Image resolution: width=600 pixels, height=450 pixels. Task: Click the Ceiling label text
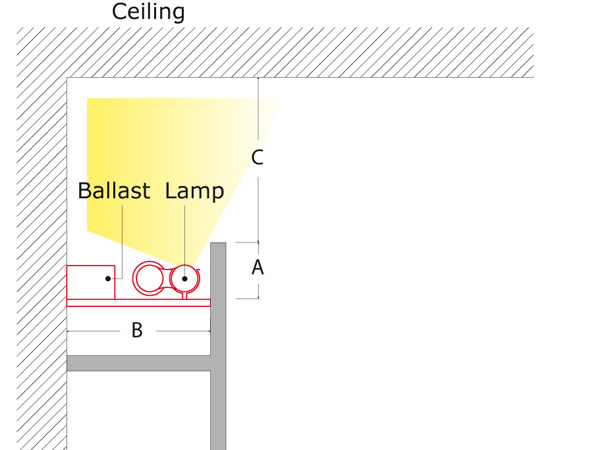tap(148, 11)
